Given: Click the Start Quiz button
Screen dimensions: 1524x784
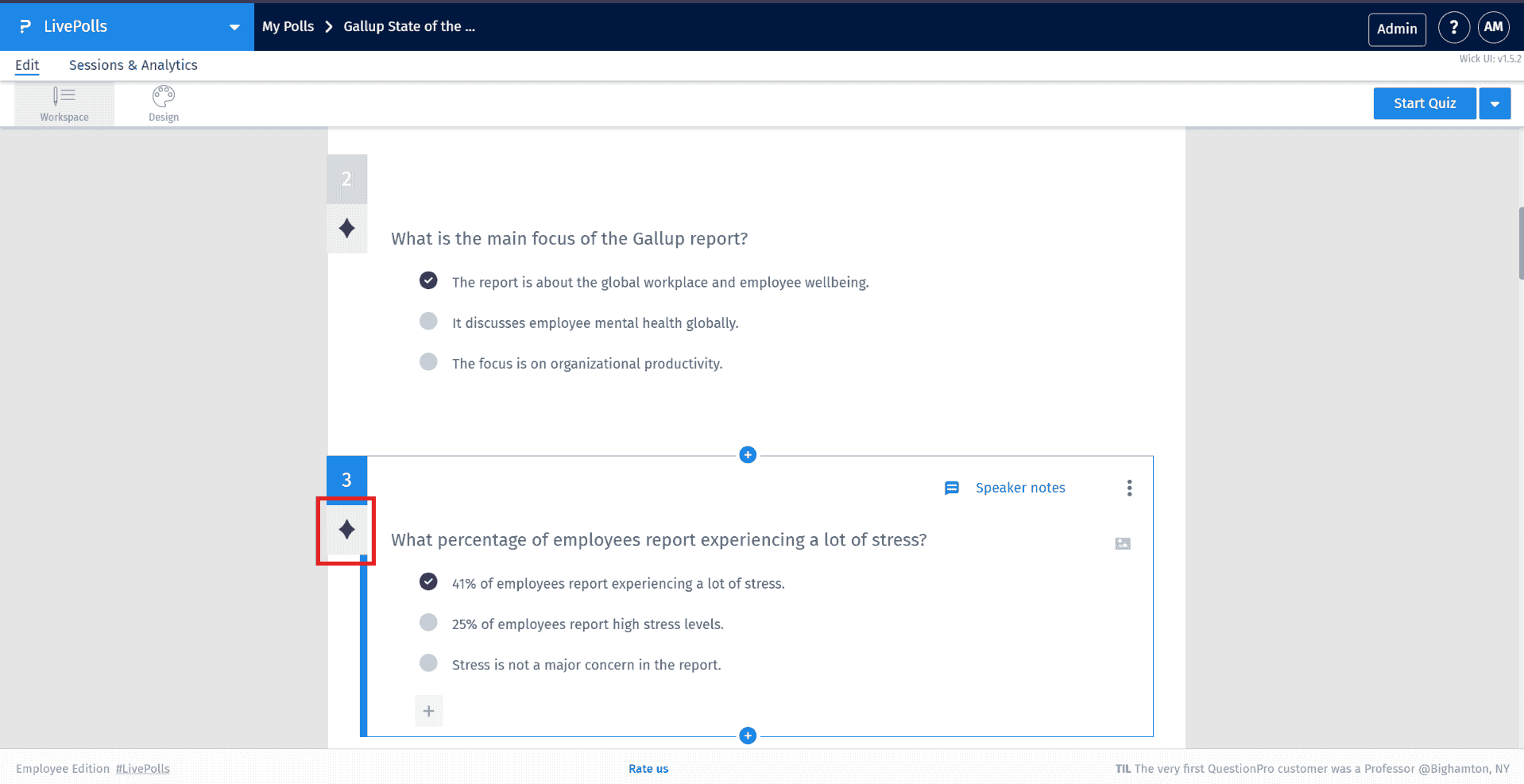Looking at the screenshot, I should (1424, 104).
